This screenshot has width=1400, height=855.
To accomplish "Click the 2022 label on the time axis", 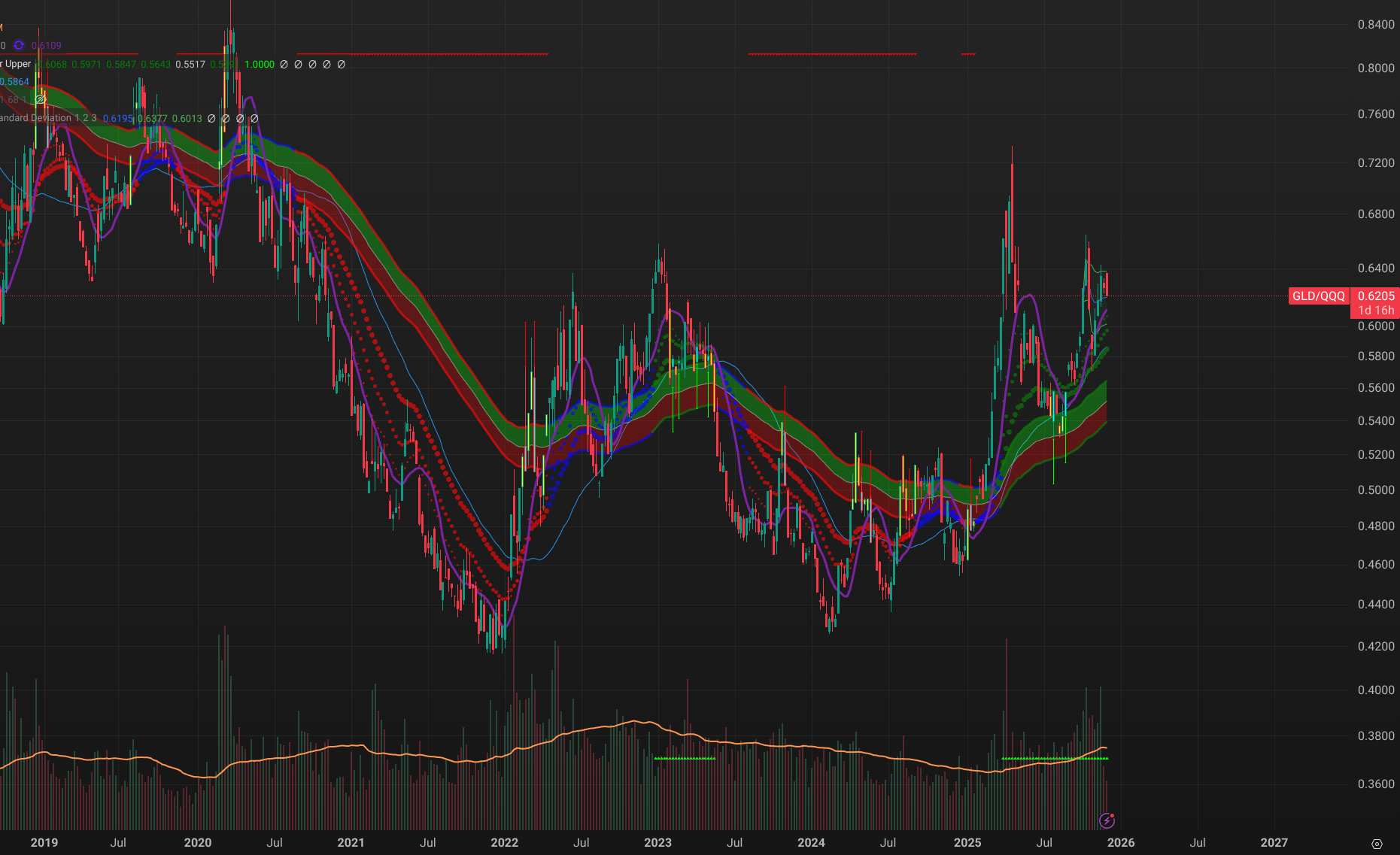I will pos(504,842).
